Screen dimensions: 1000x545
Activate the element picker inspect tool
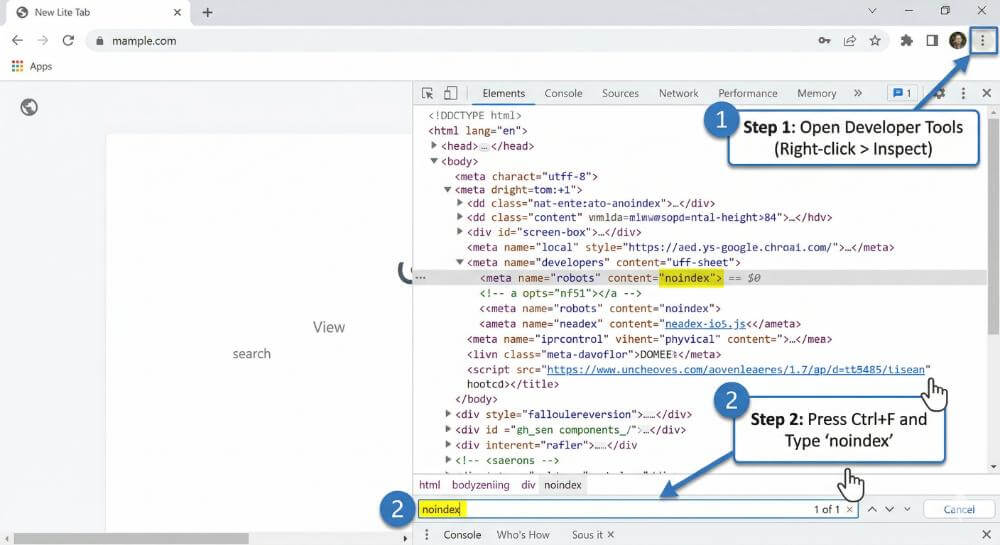pos(428,93)
